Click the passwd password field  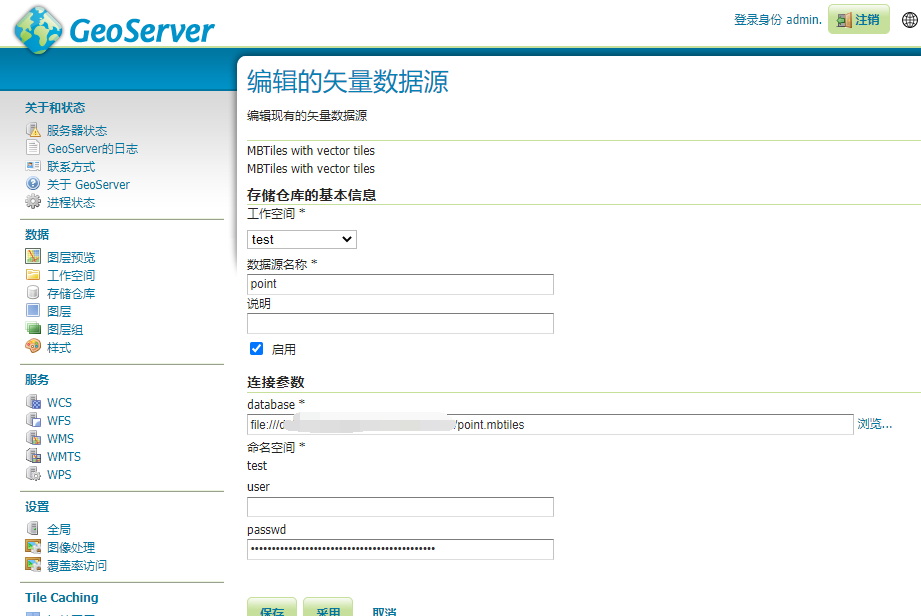tap(400, 549)
